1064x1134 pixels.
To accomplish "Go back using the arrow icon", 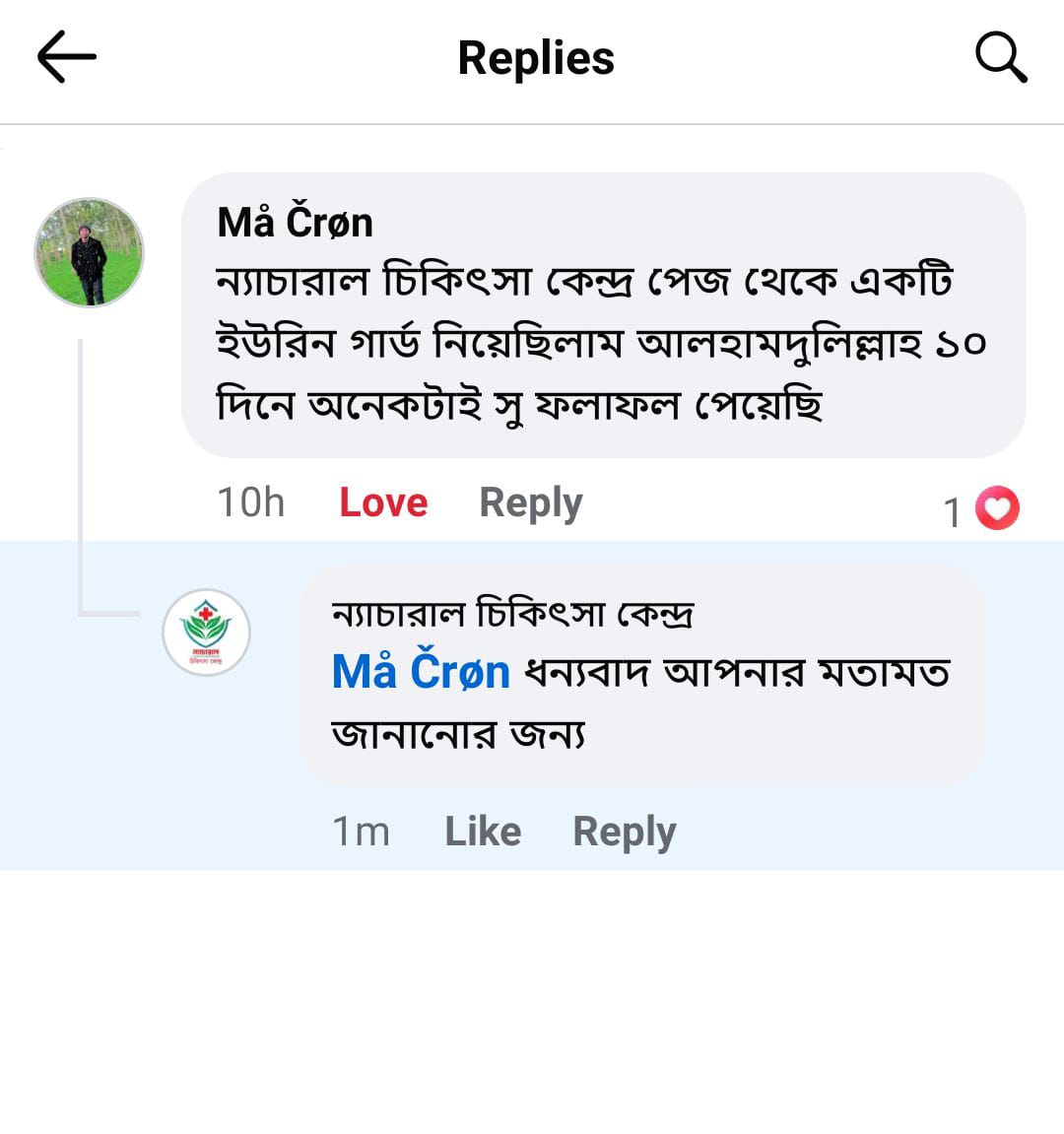I will click(66, 57).
